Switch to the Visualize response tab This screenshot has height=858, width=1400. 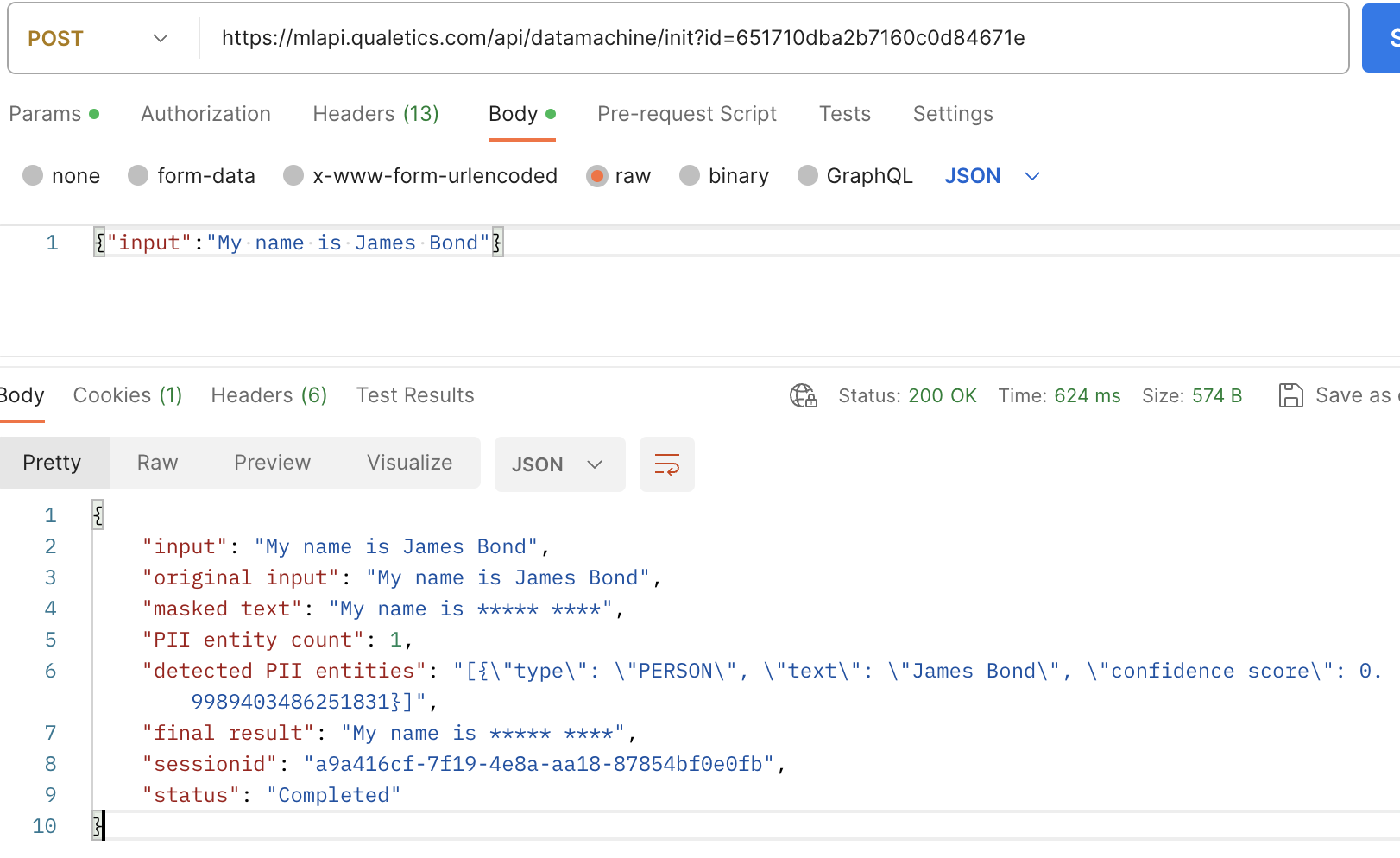pos(408,462)
